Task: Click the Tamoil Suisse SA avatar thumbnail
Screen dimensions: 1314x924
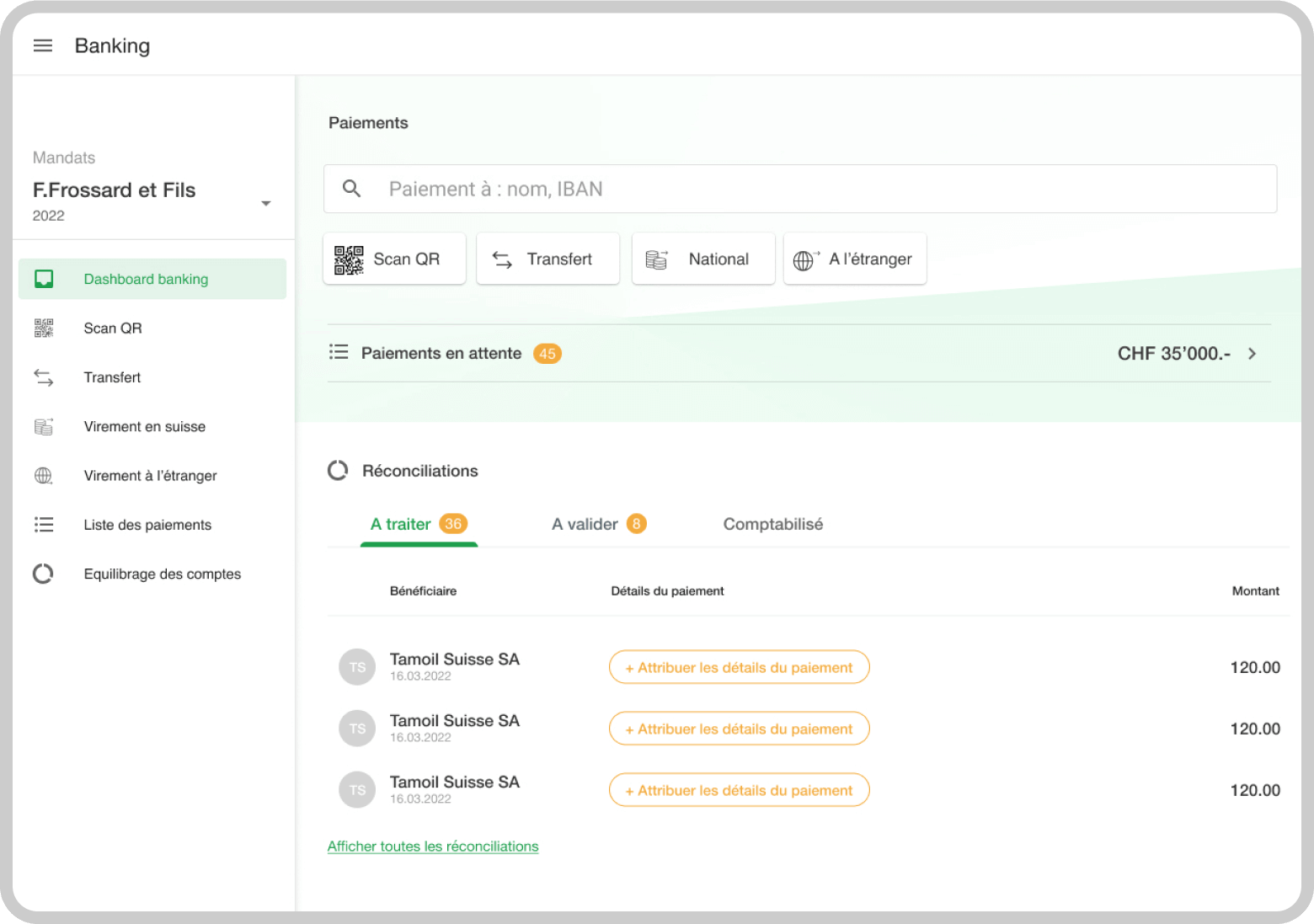Action: click(357, 667)
